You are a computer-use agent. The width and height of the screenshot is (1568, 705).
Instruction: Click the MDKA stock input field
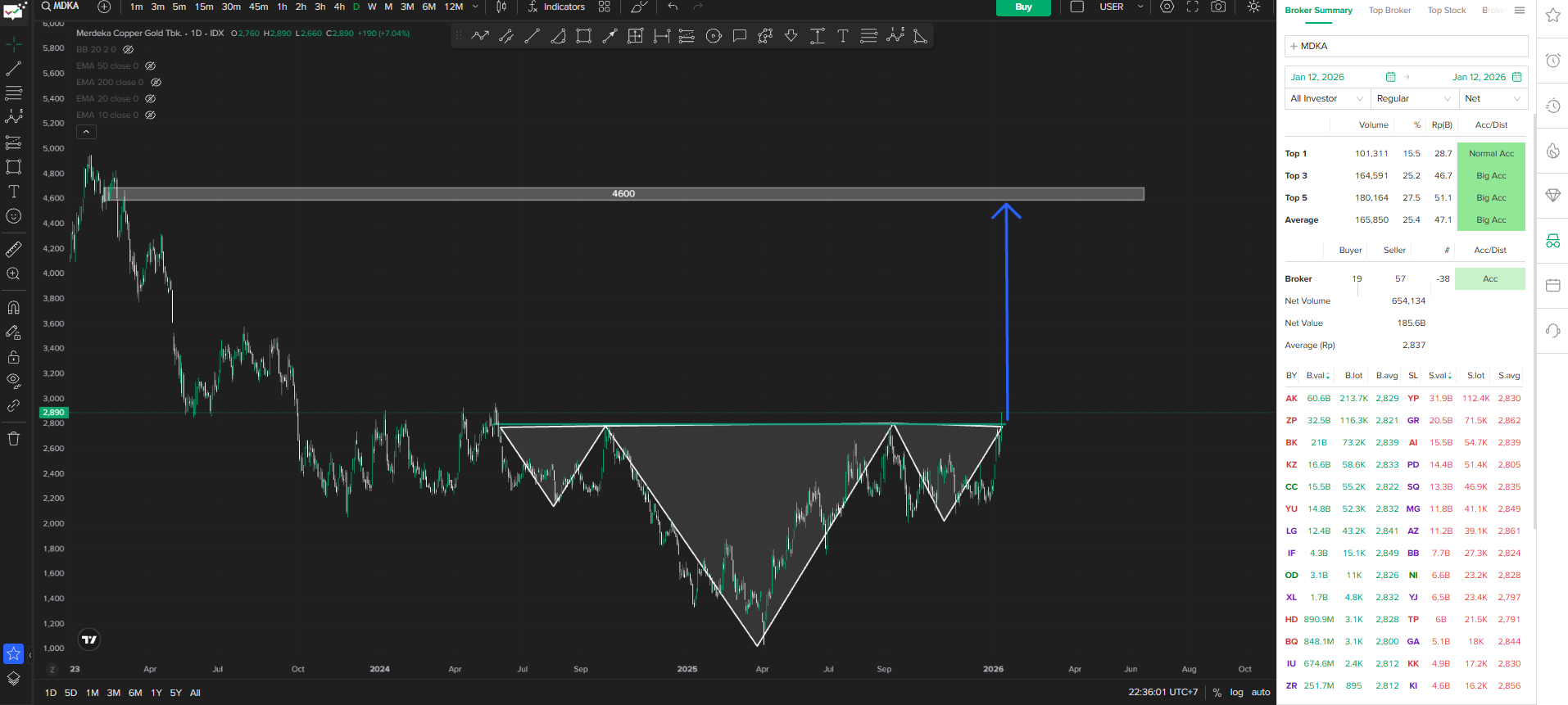1406,46
